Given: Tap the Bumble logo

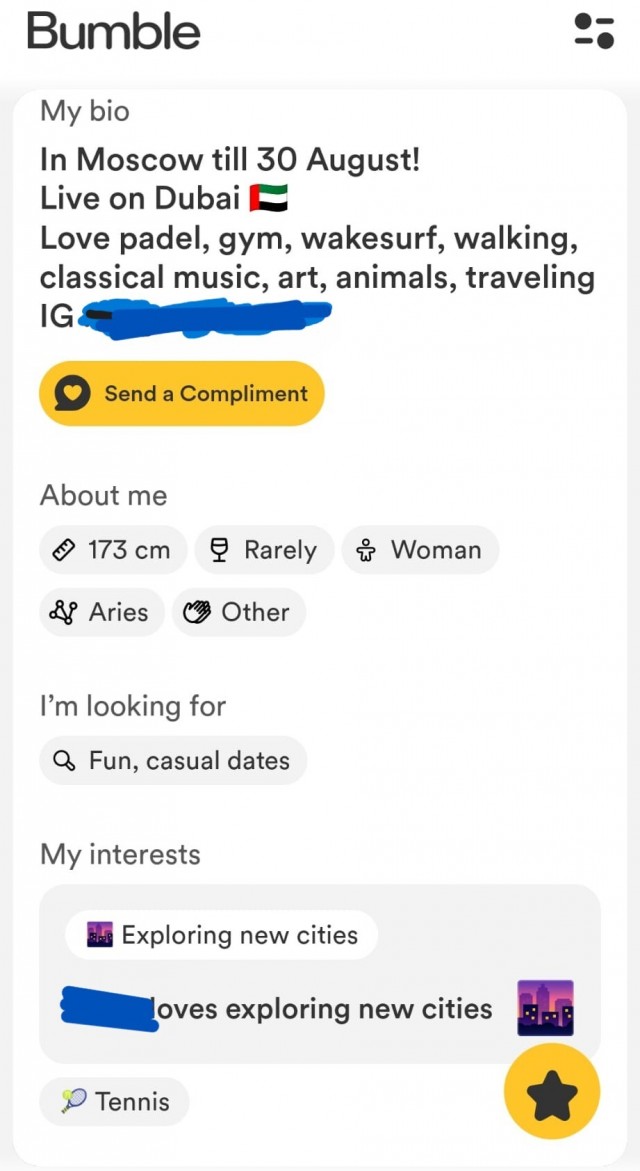Looking at the screenshot, I should click(x=114, y=31).
